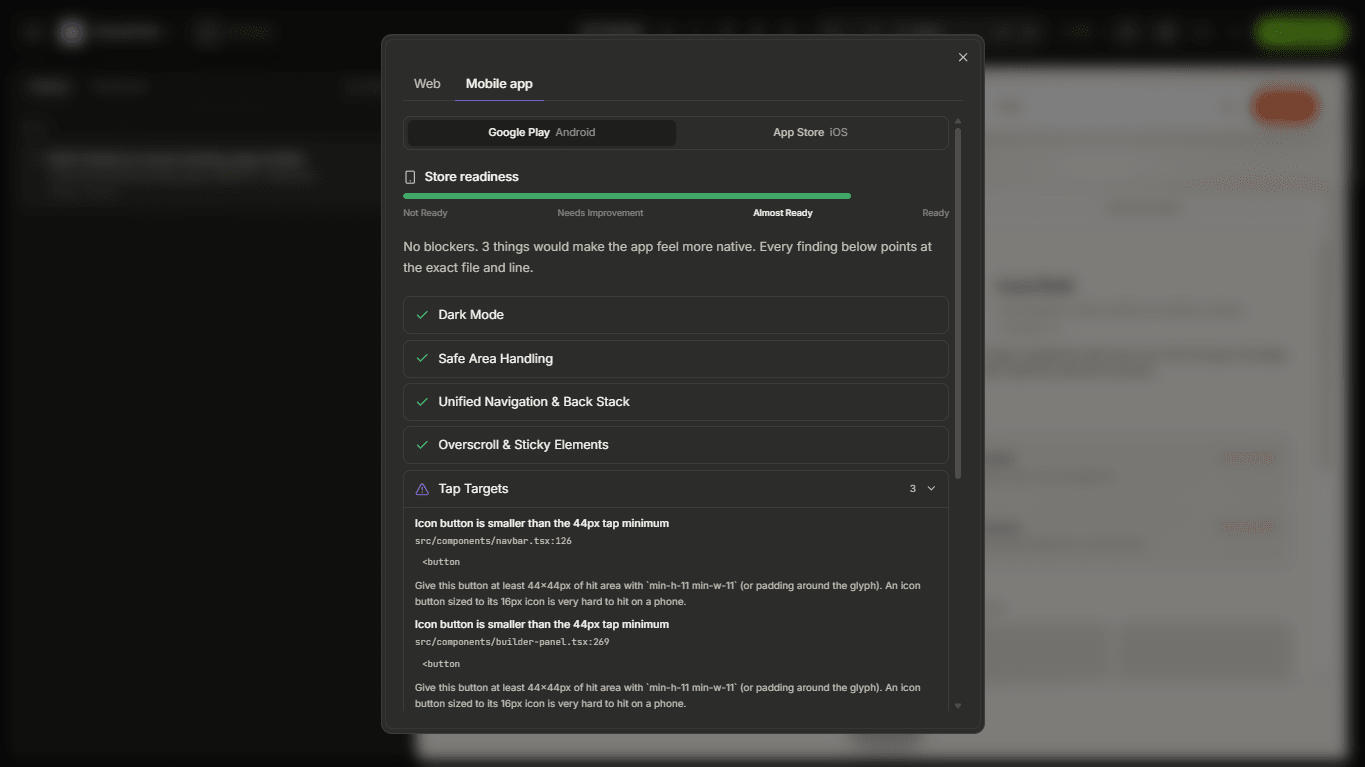This screenshot has width=1365, height=767.
Task: Close the store readiness dialog
Action: 963,57
